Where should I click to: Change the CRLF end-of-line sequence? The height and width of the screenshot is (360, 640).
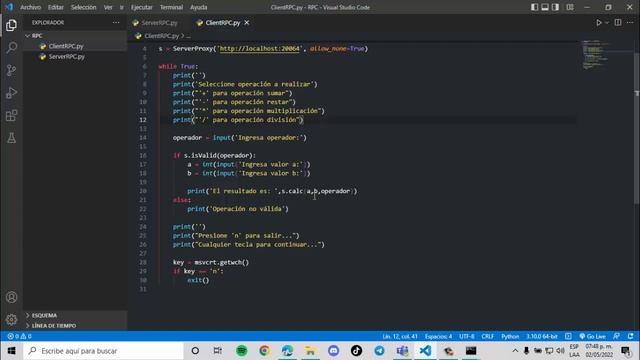[488, 336]
